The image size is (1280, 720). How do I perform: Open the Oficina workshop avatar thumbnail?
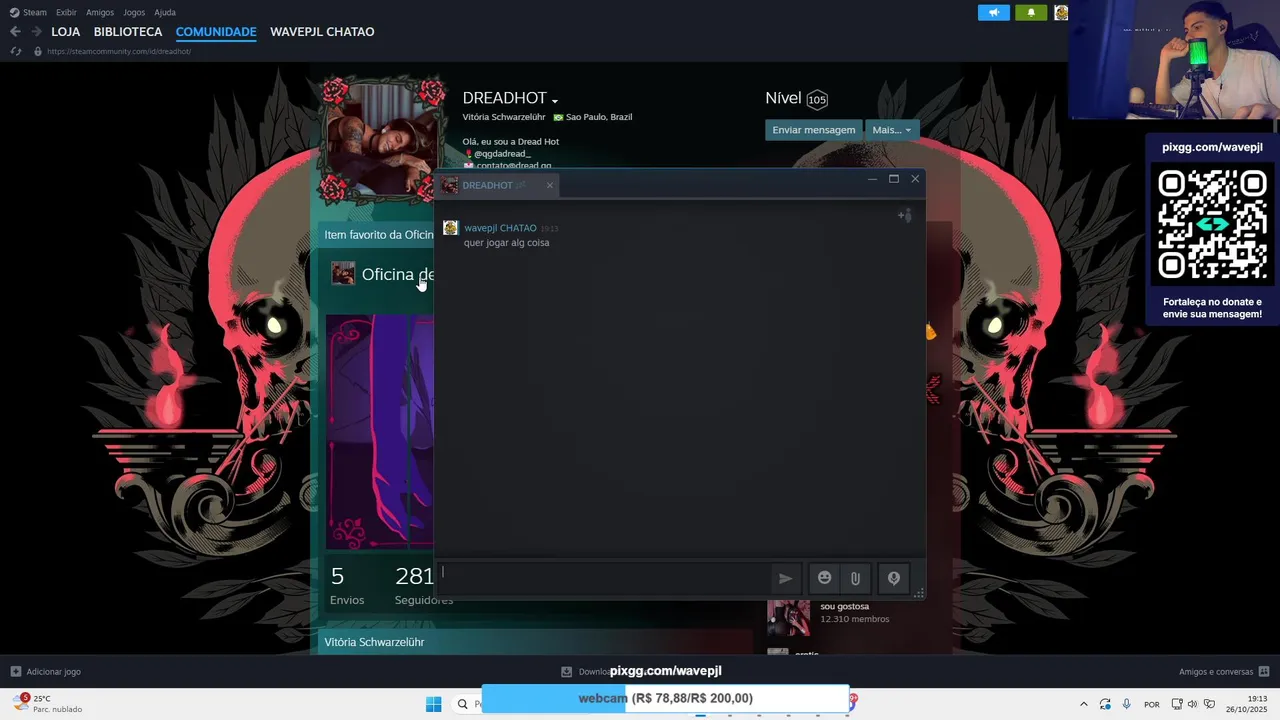[343, 273]
